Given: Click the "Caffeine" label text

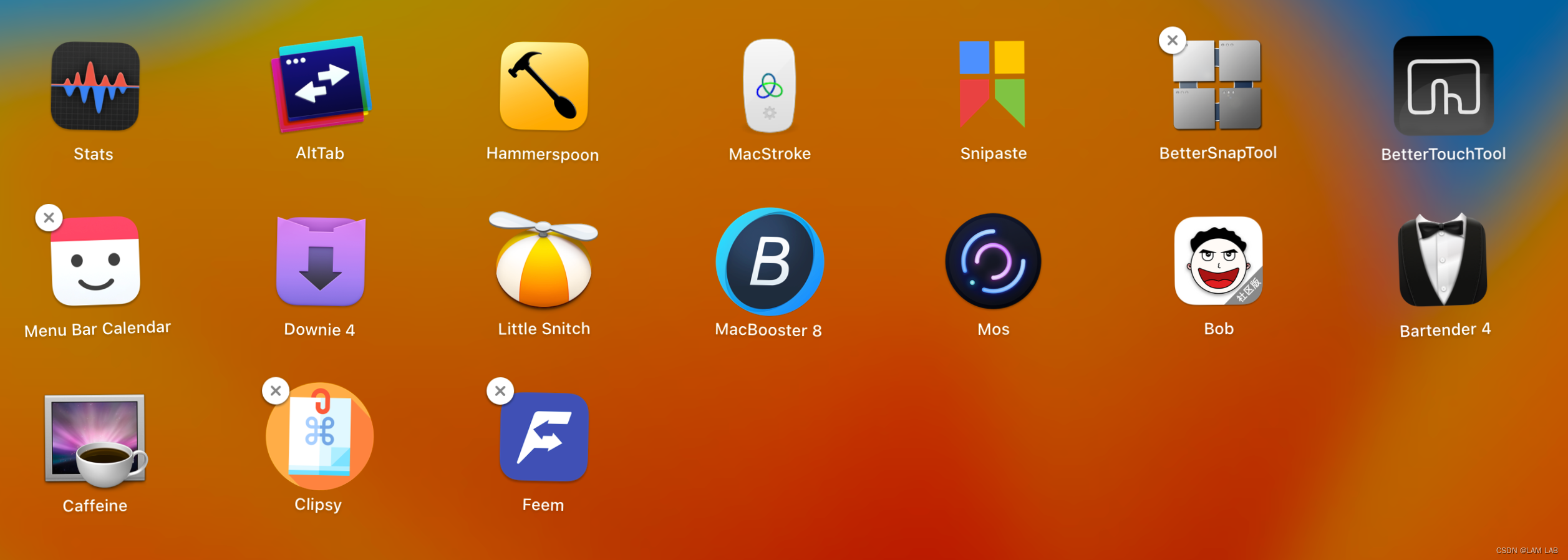Looking at the screenshot, I should 95,506.
